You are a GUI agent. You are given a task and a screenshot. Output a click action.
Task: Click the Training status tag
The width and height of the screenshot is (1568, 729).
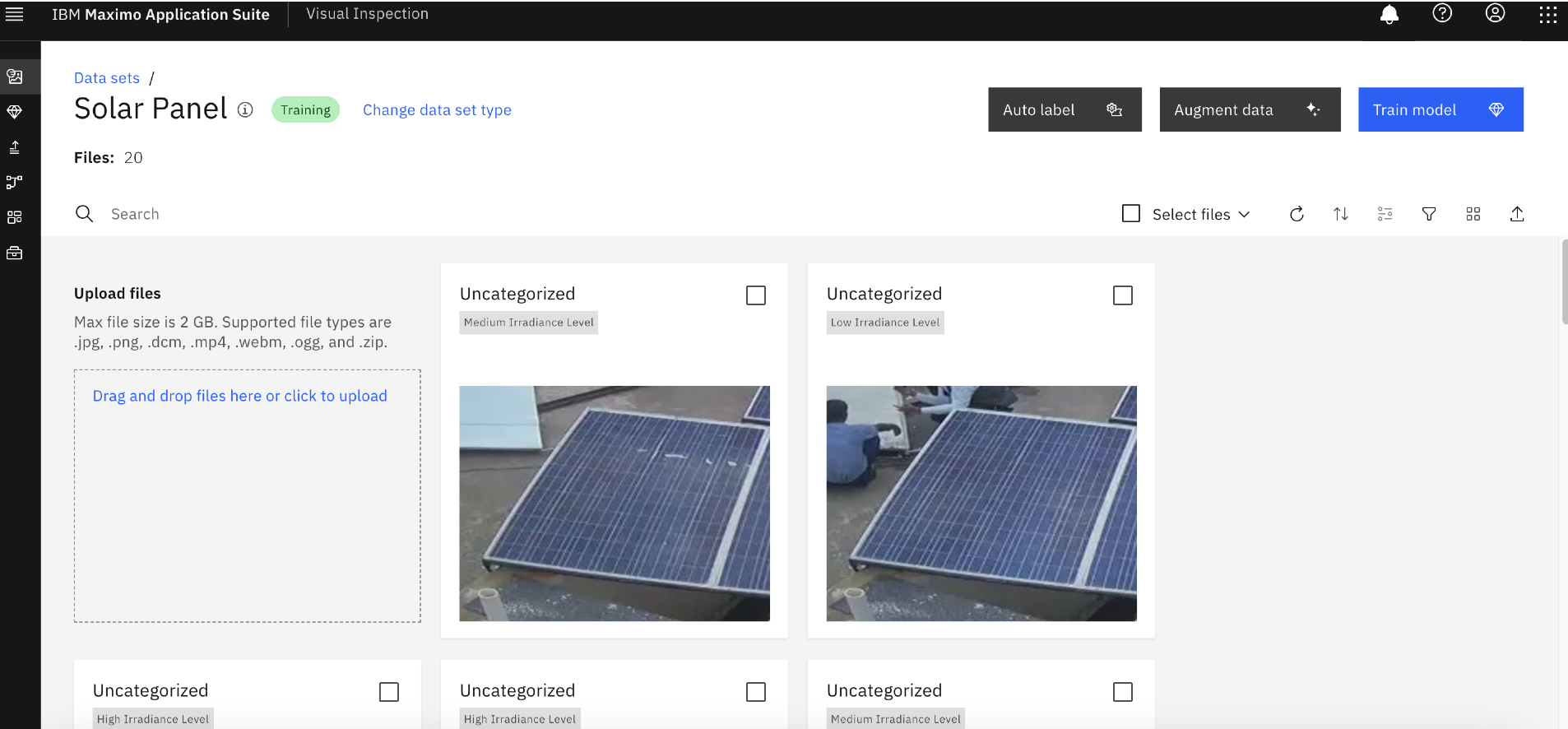pyautogui.click(x=305, y=109)
